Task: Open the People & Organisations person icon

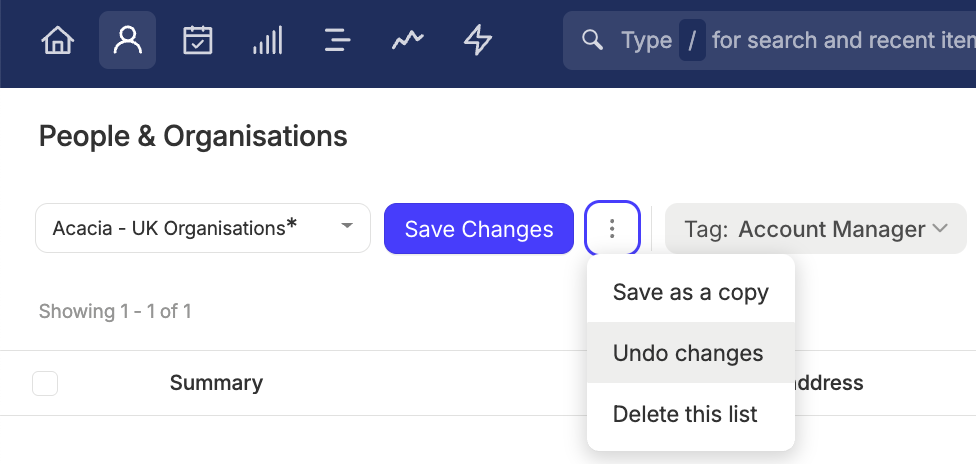Action: pyautogui.click(x=128, y=40)
